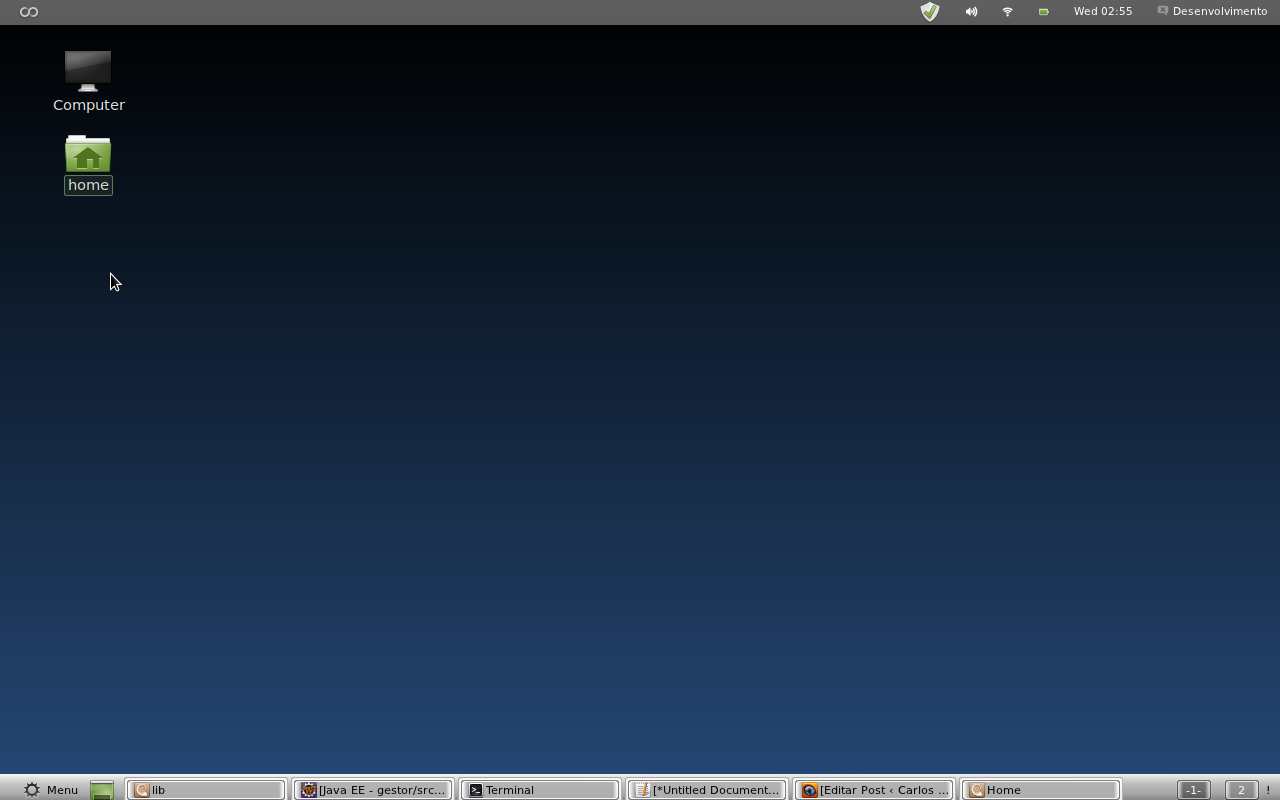The width and height of the screenshot is (1280, 800).
Task: Click the exclamation notification icon
Action: point(1268,790)
